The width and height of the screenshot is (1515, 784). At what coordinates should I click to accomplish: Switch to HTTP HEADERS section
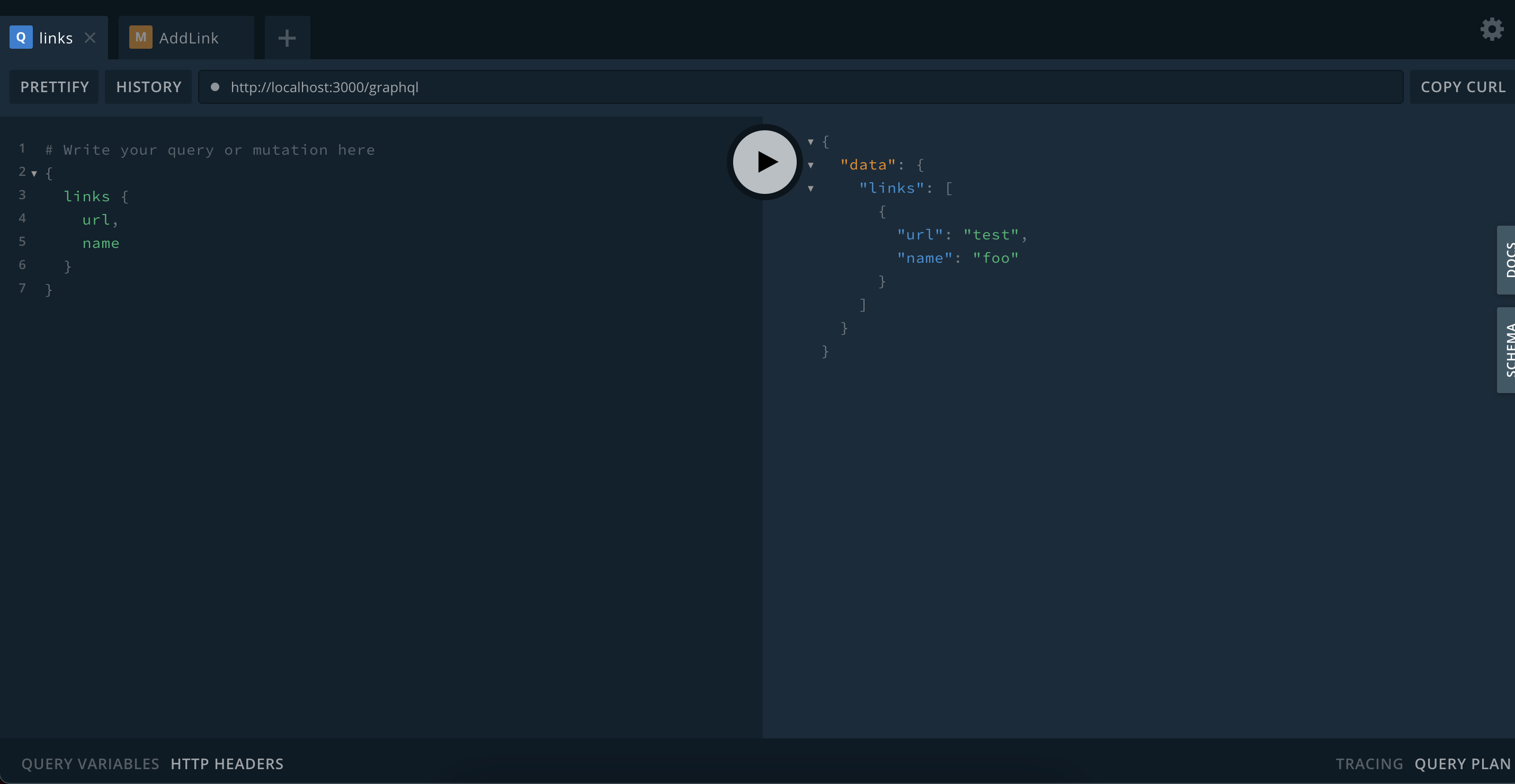(226, 763)
